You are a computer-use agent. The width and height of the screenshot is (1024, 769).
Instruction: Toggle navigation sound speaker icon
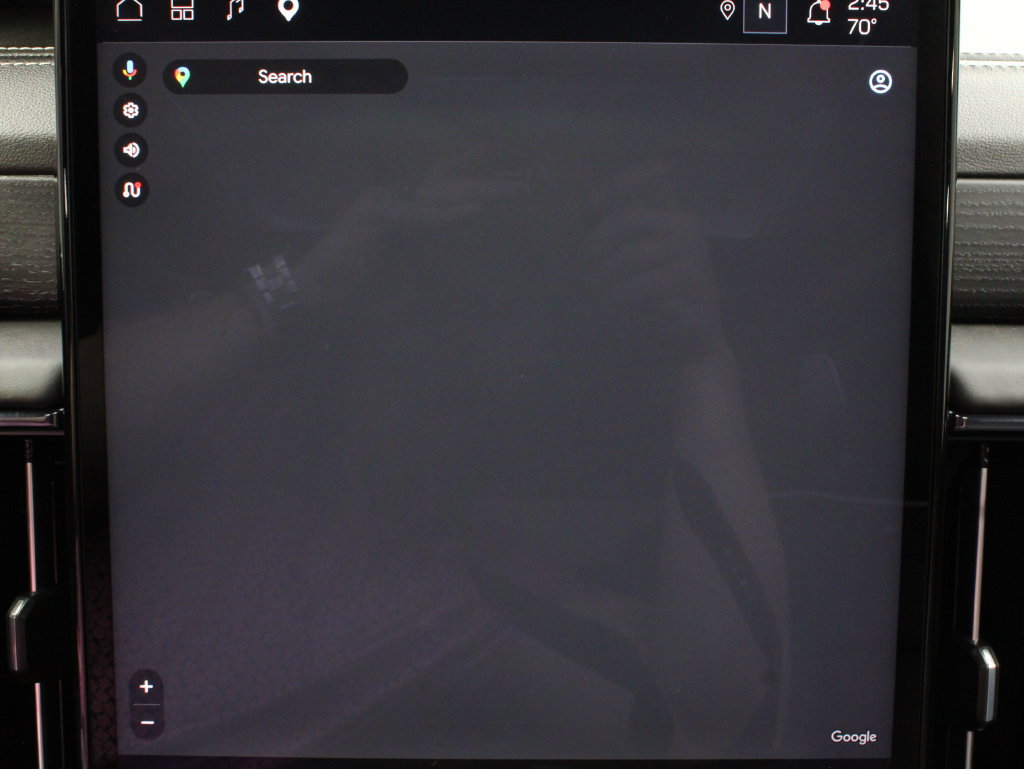click(131, 150)
